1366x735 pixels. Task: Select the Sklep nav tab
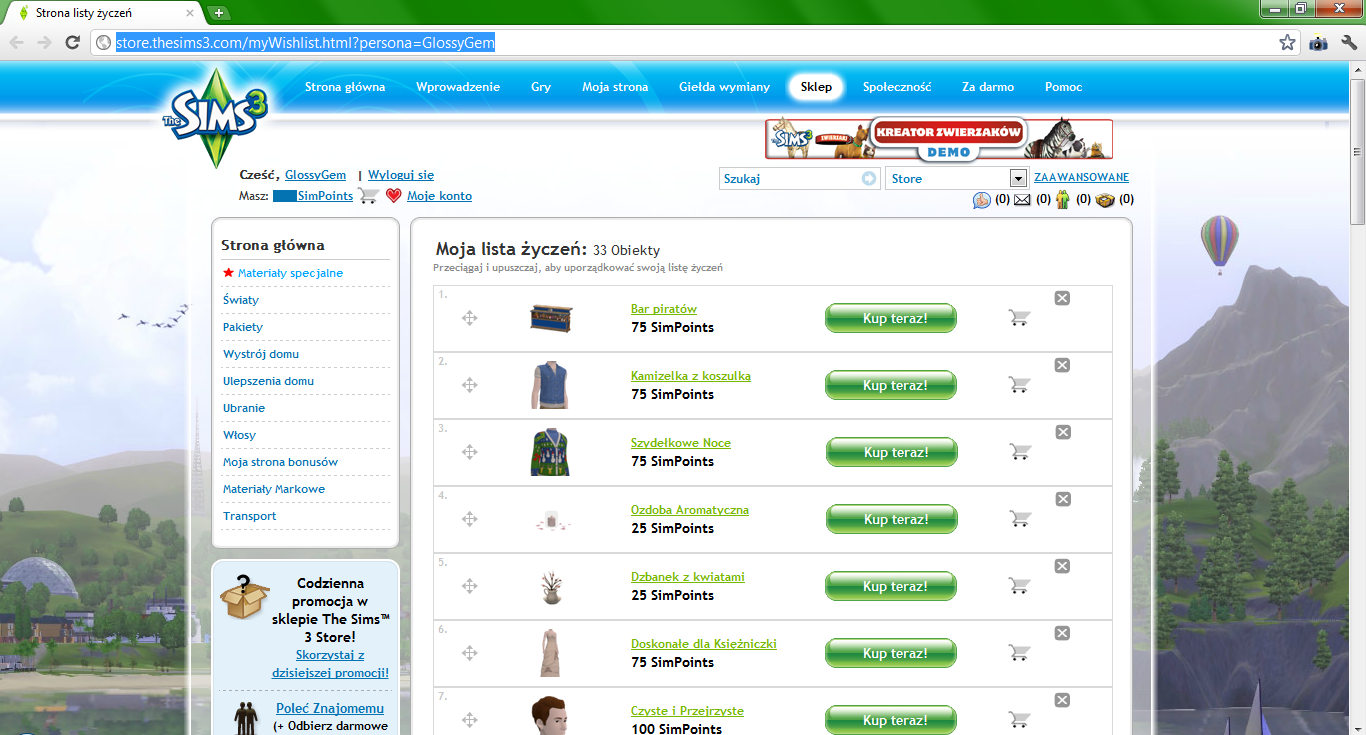[x=816, y=87]
